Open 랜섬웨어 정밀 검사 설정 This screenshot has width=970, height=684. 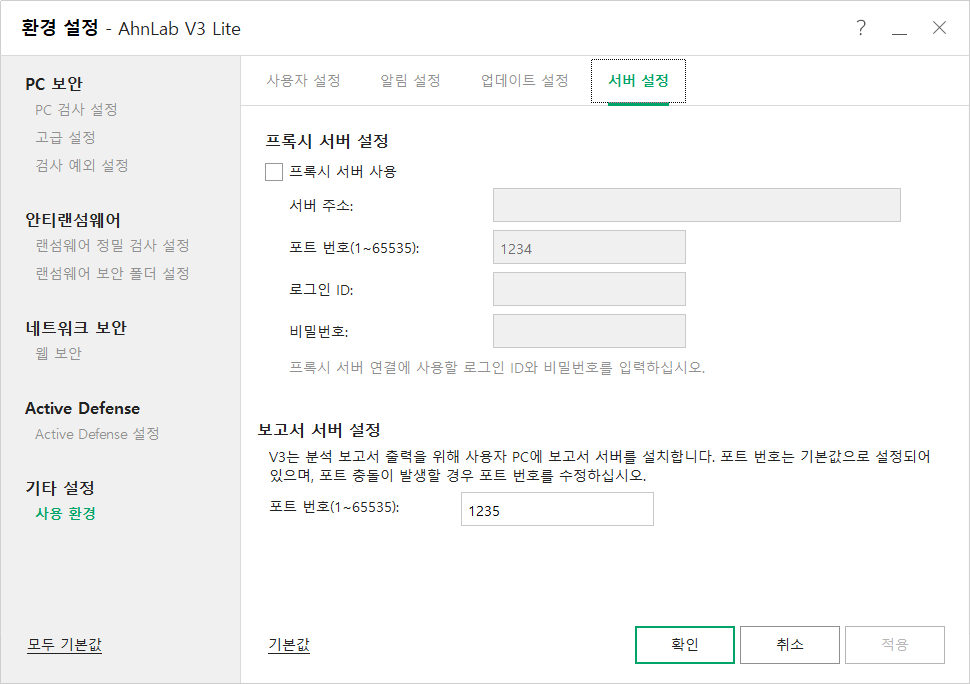point(113,246)
